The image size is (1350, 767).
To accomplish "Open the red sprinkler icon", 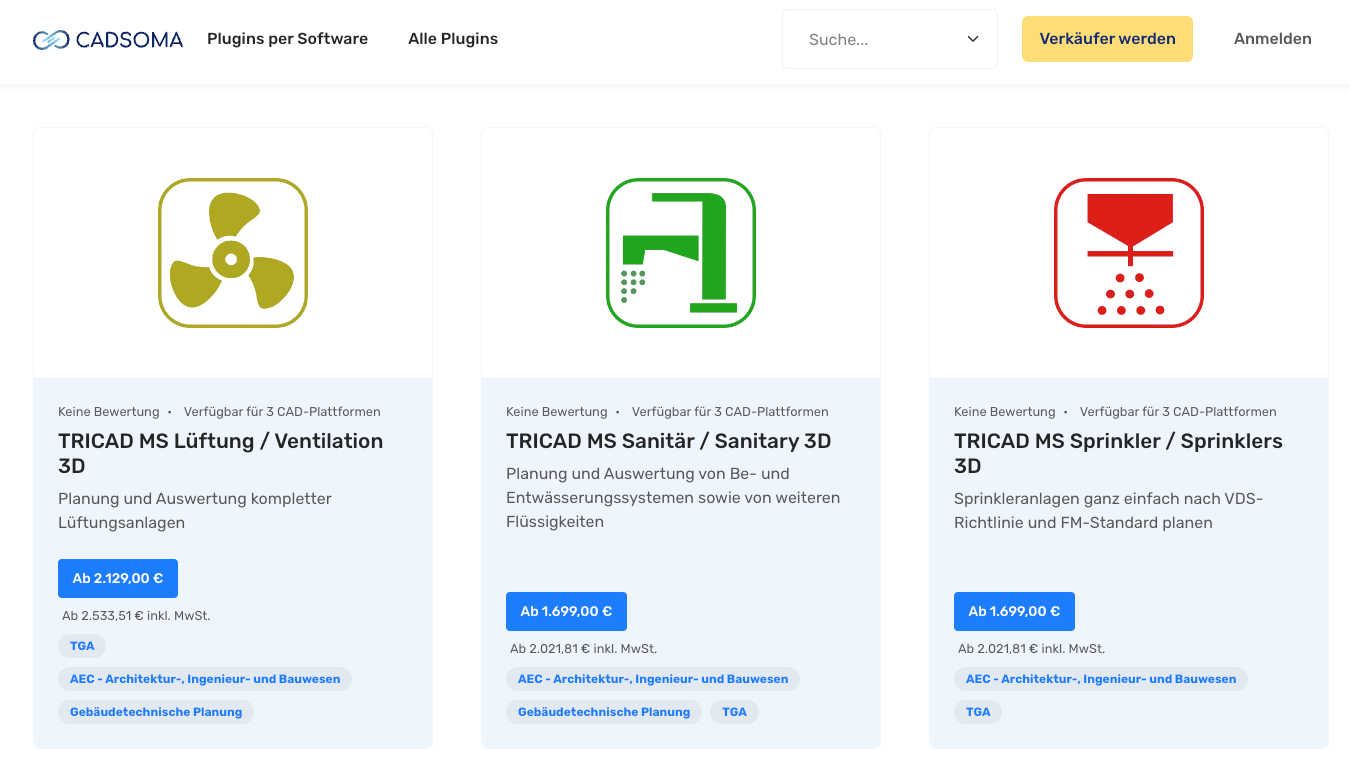I will (x=1128, y=253).
